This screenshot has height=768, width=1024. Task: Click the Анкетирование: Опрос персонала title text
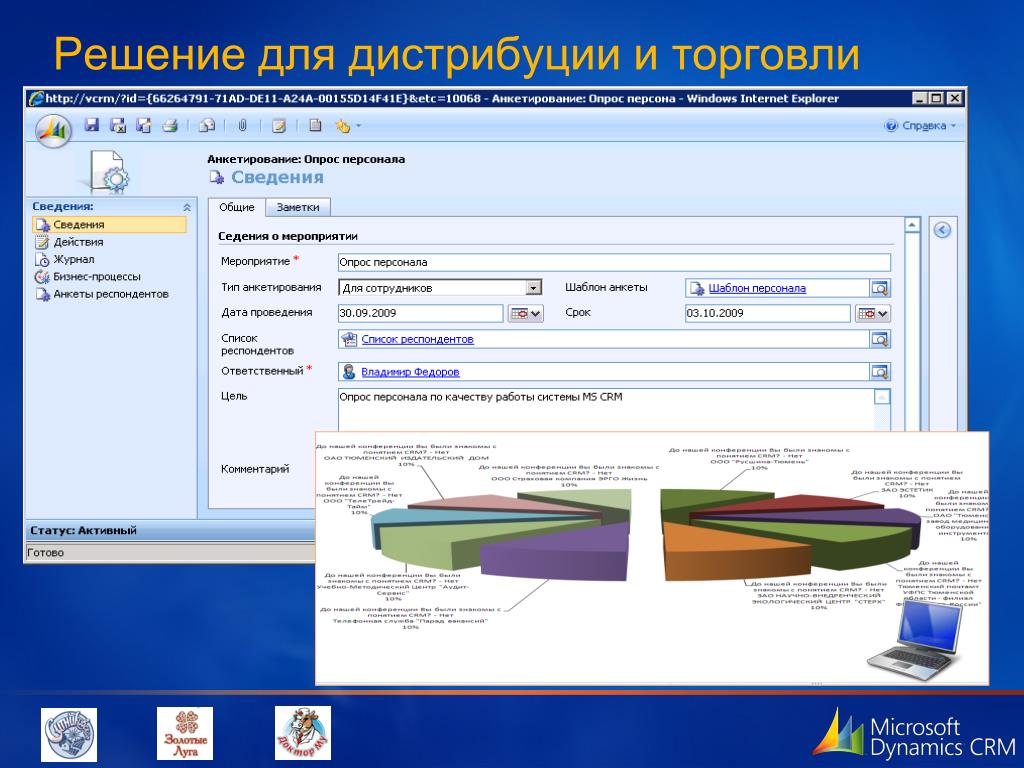pos(306,159)
